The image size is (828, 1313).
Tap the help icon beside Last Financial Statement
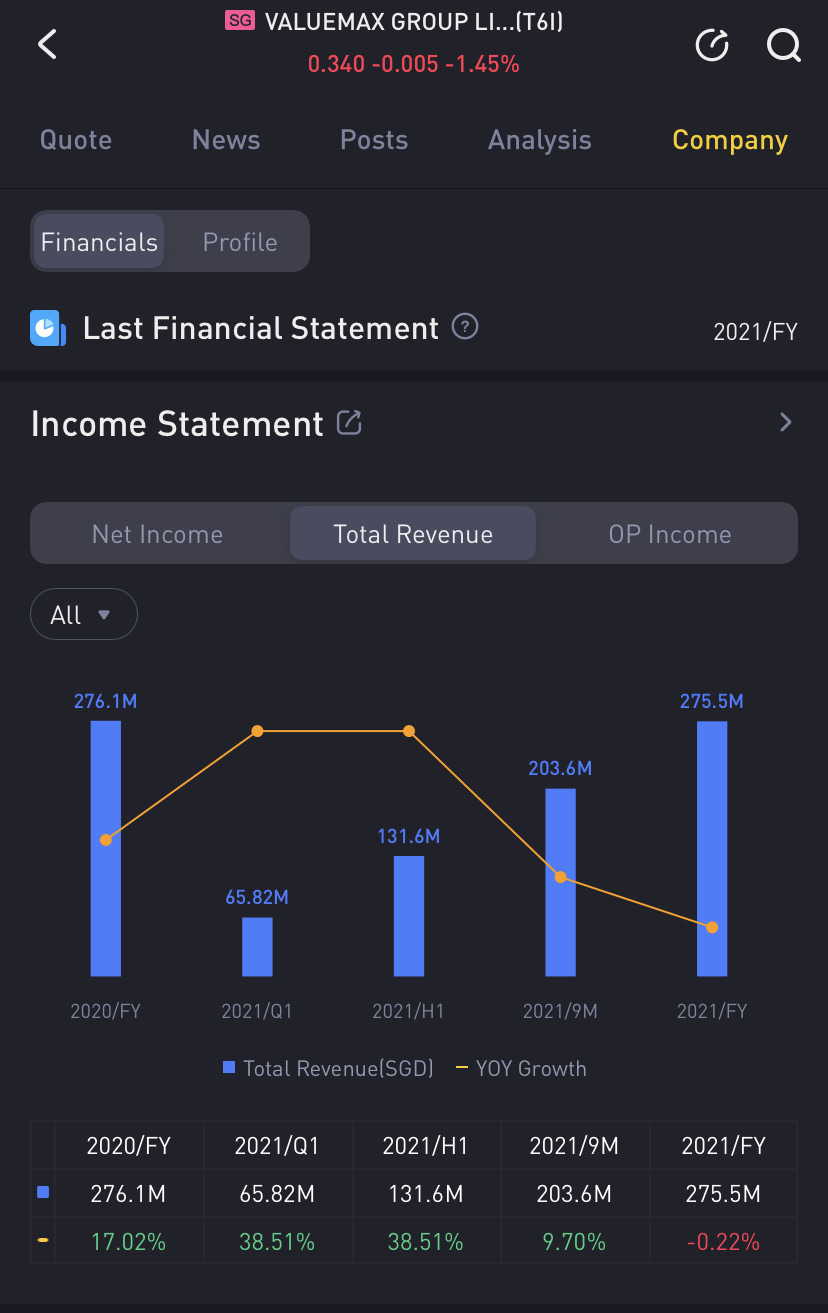pyautogui.click(x=464, y=327)
